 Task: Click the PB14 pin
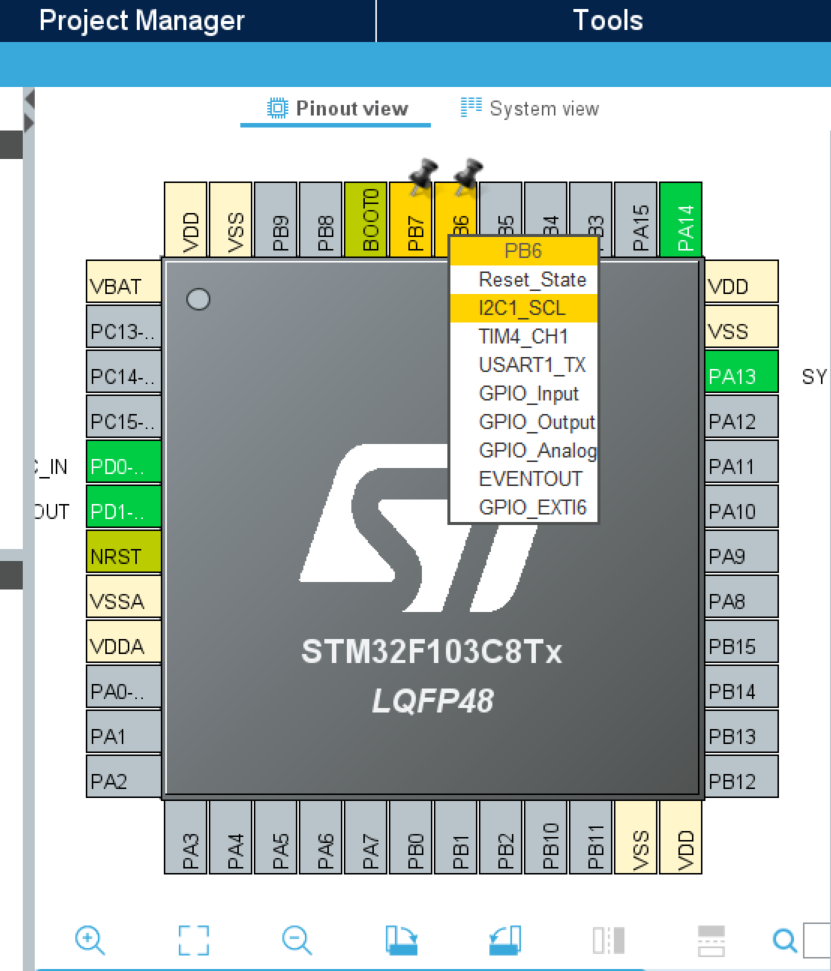coord(741,686)
